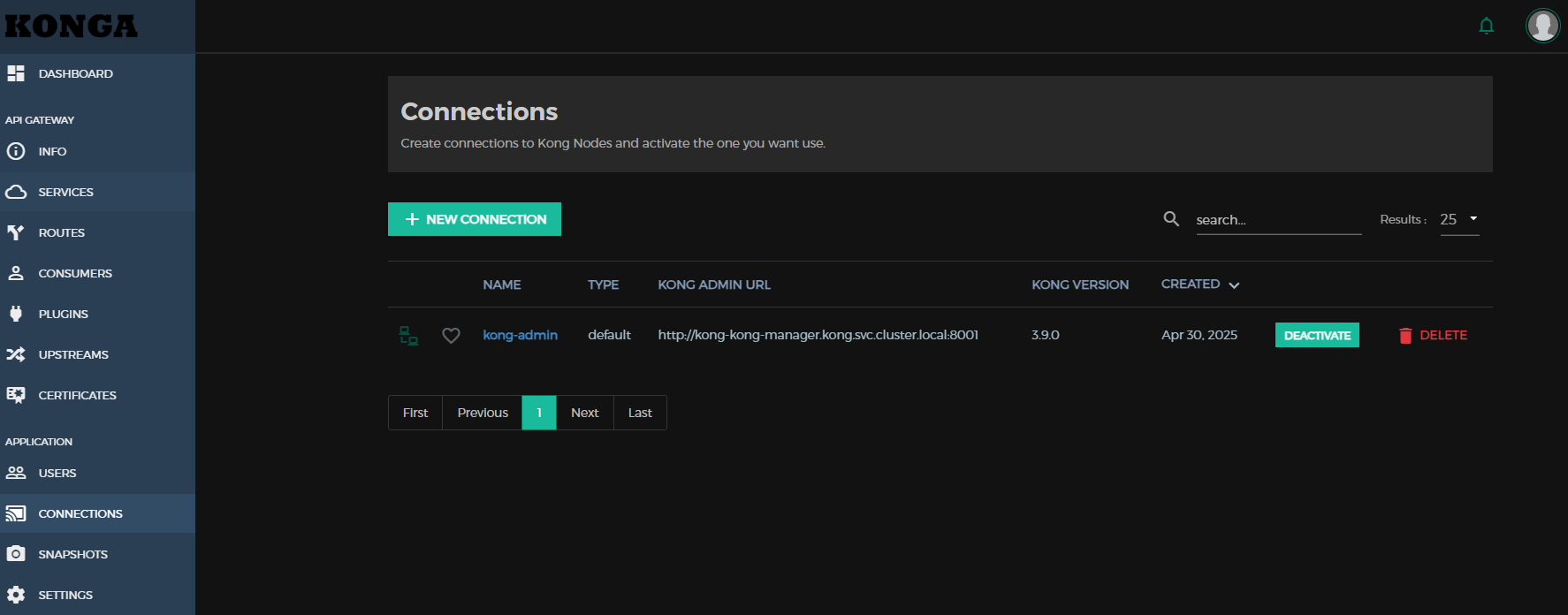Open kong-admin connection link
The width and height of the screenshot is (1568, 615).
coord(520,335)
